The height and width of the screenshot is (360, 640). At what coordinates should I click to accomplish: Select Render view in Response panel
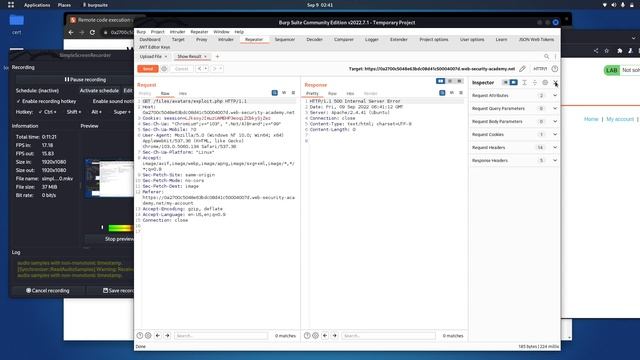371,93
